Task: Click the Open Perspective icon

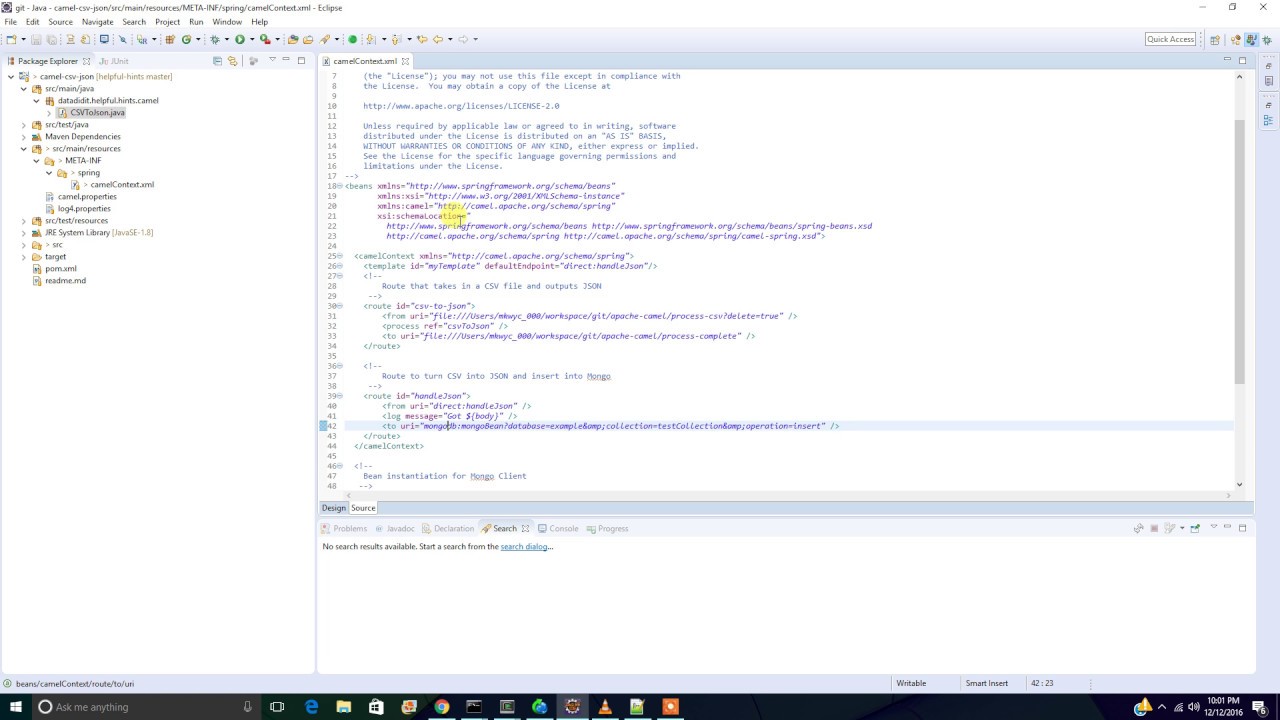Action: point(1215,40)
